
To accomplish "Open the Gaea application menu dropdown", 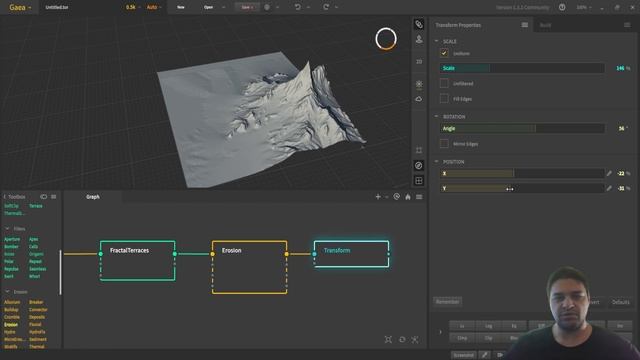I will [x=20, y=7].
